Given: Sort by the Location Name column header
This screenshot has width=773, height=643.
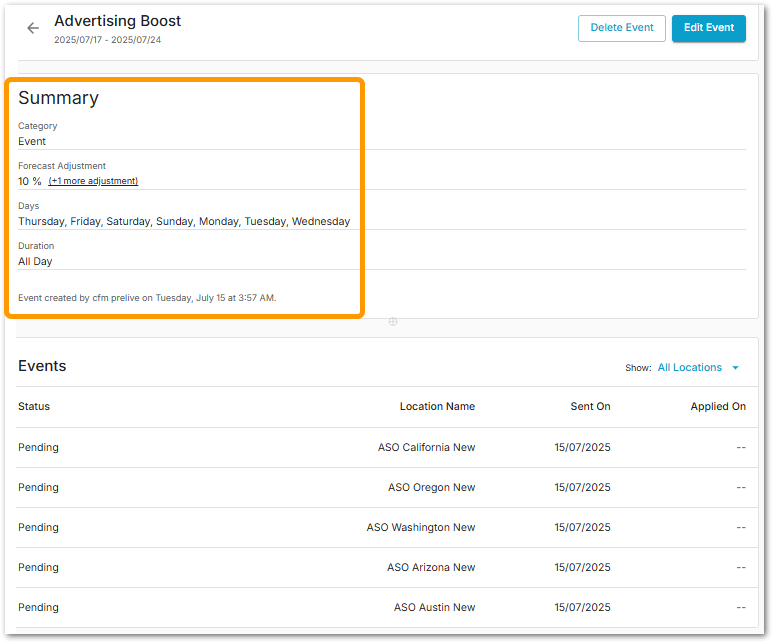Looking at the screenshot, I should [437, 407].
